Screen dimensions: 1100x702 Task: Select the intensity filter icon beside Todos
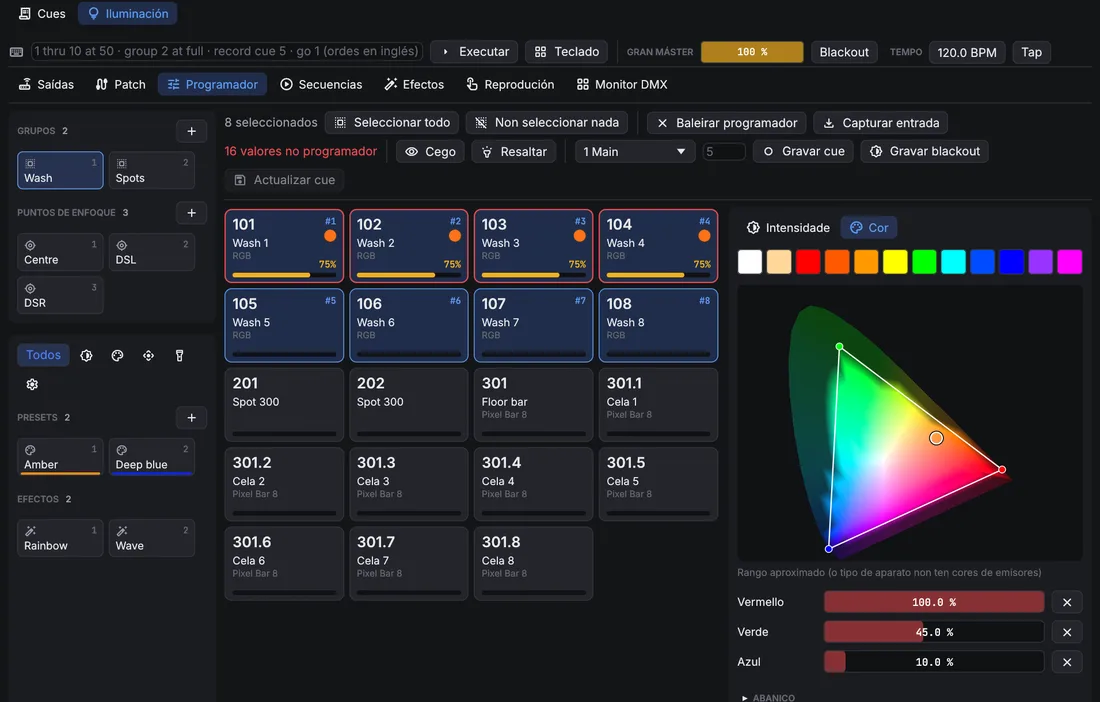pyautogui.click(x=86, y=356)
